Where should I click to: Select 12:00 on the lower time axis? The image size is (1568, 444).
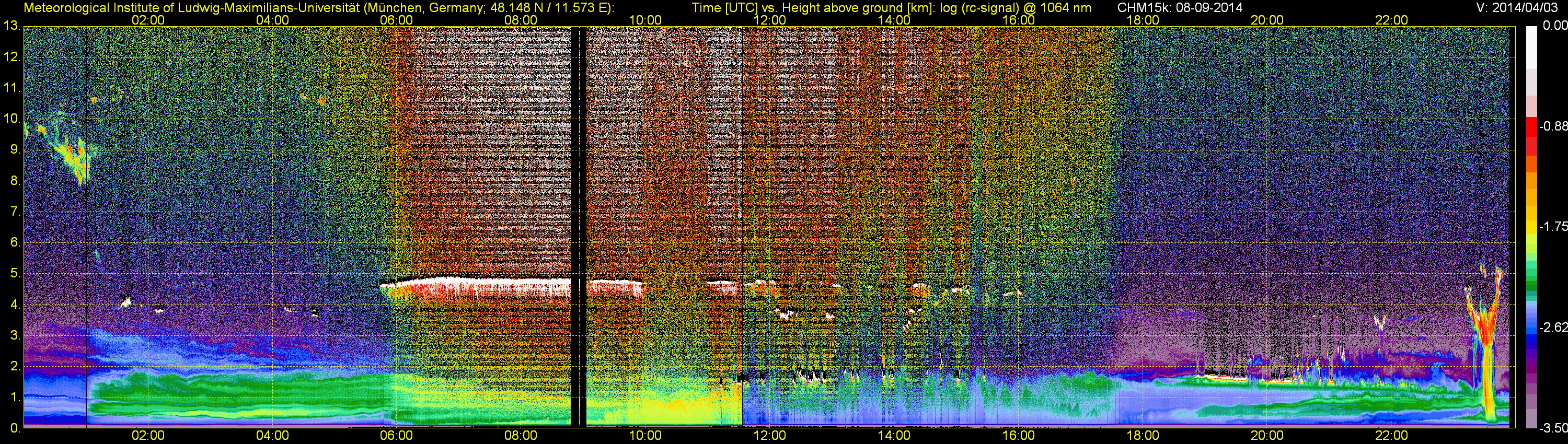tap(769, 436)
